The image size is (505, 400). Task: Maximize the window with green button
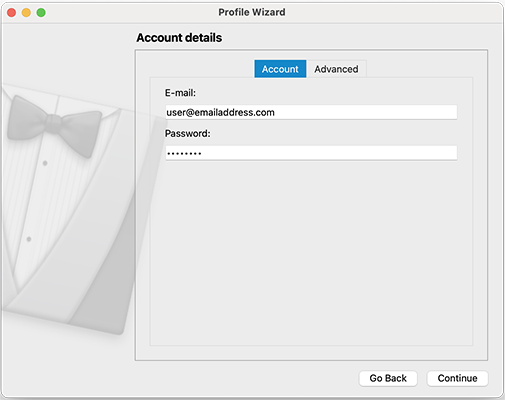(41, 13)
